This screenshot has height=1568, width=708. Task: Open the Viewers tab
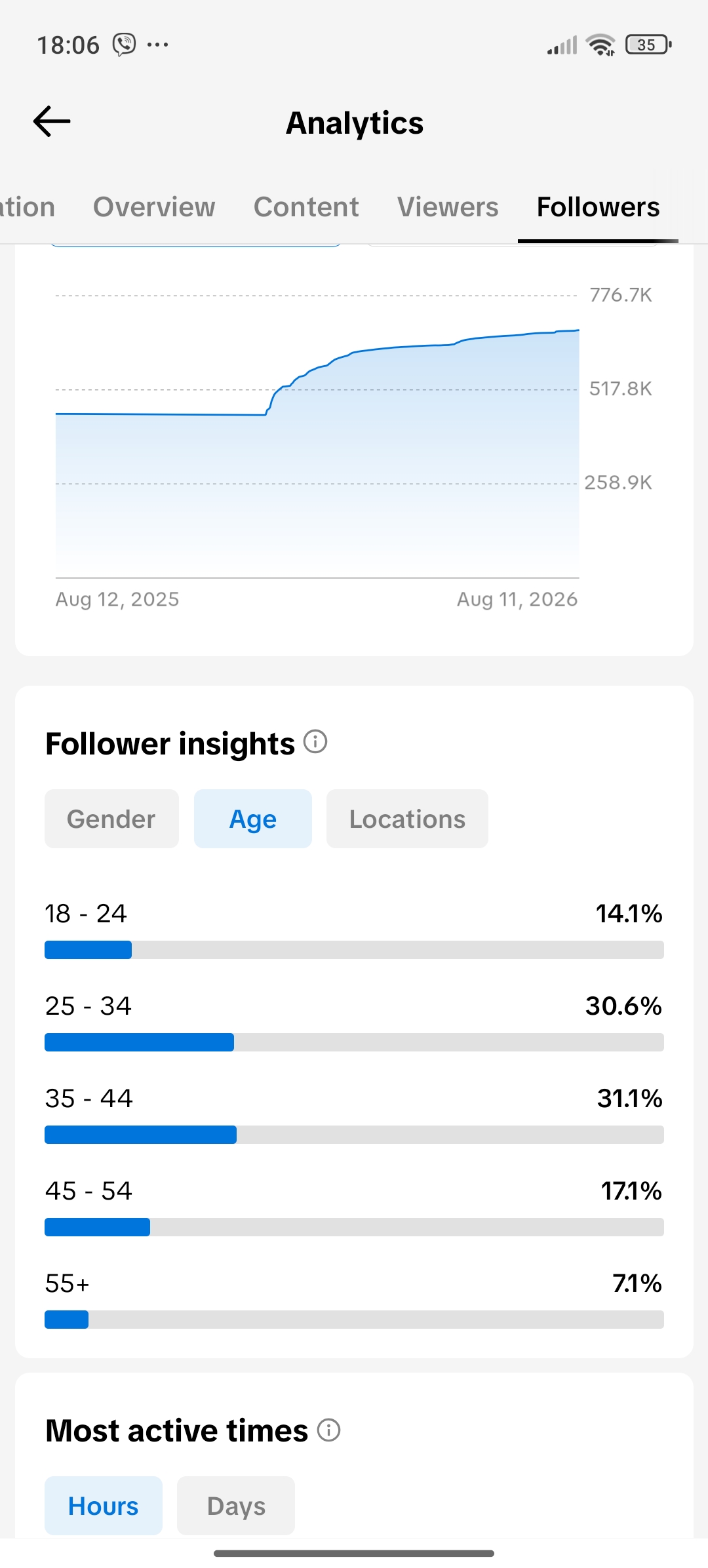(448, 207)
